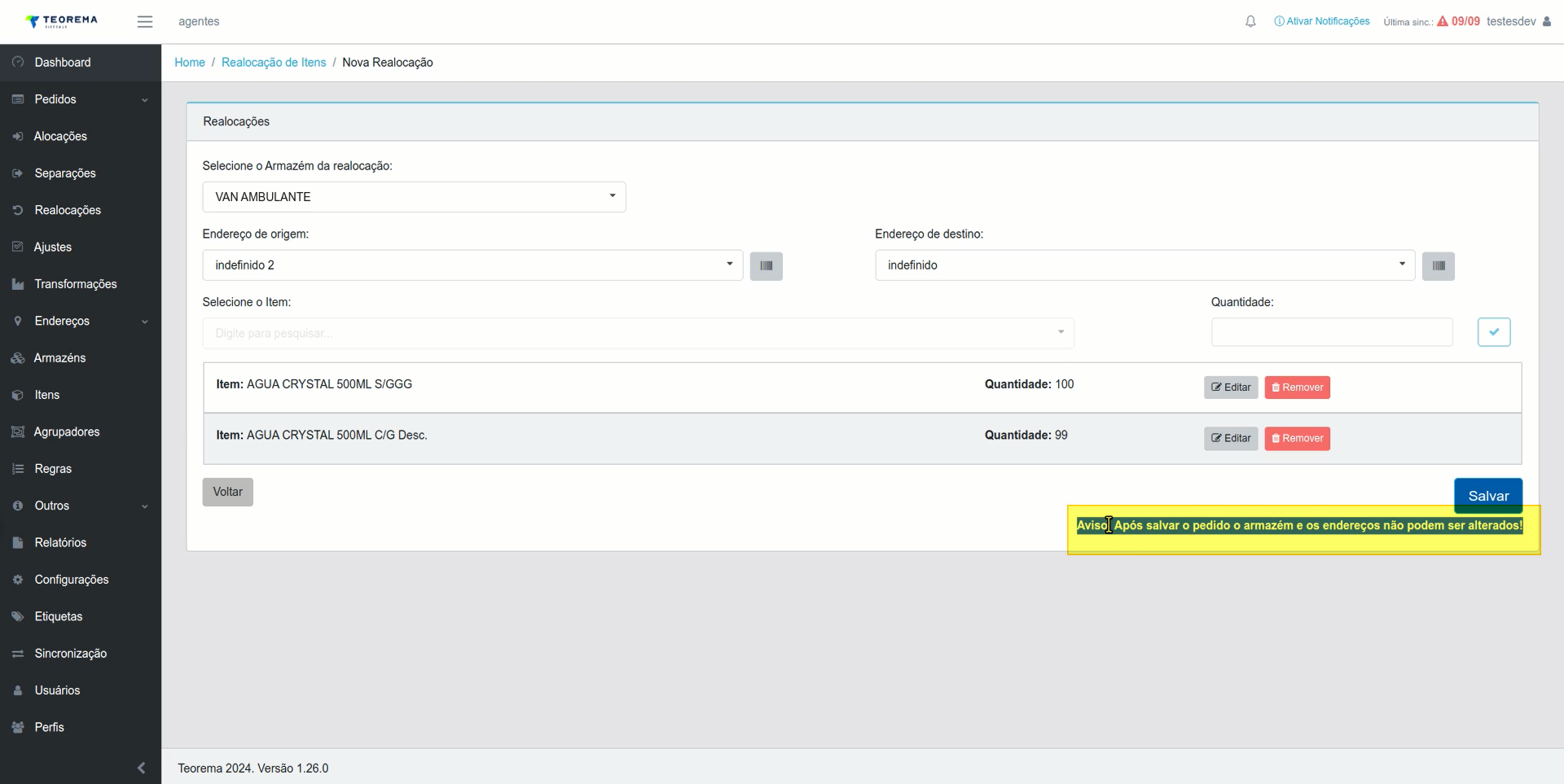1564x784 pixels.
Task: Click the Teorema logo
Action: 62,21
